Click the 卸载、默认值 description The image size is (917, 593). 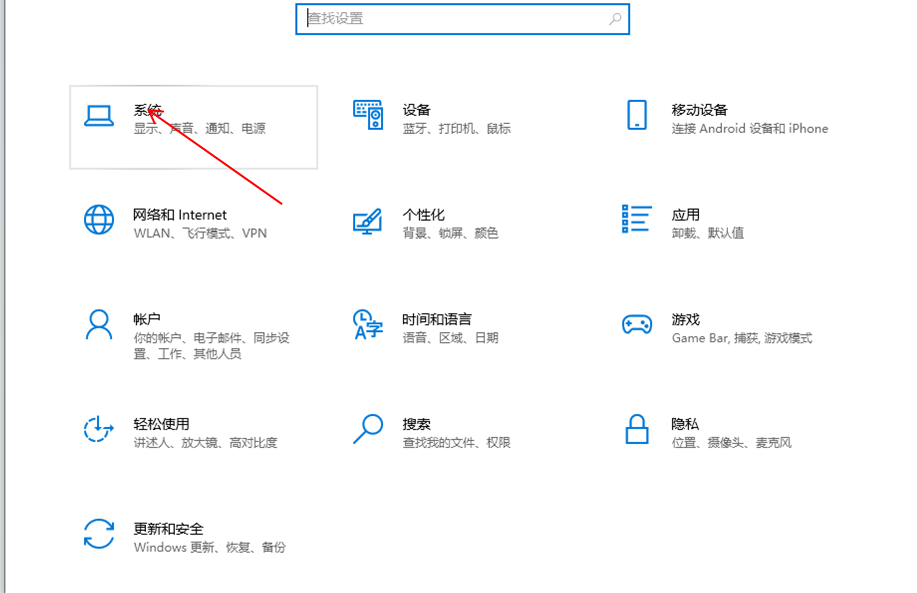tap(708, 233)
